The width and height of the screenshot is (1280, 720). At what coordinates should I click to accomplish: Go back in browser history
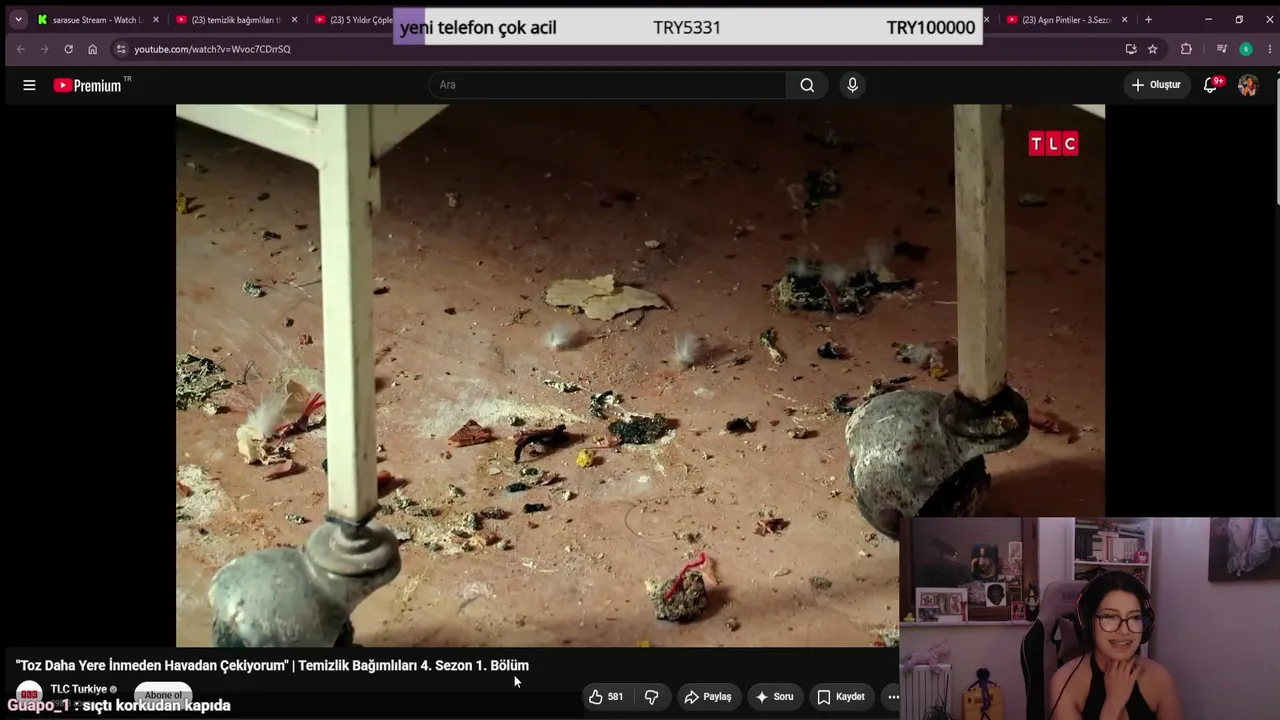(x=20, y=49)
